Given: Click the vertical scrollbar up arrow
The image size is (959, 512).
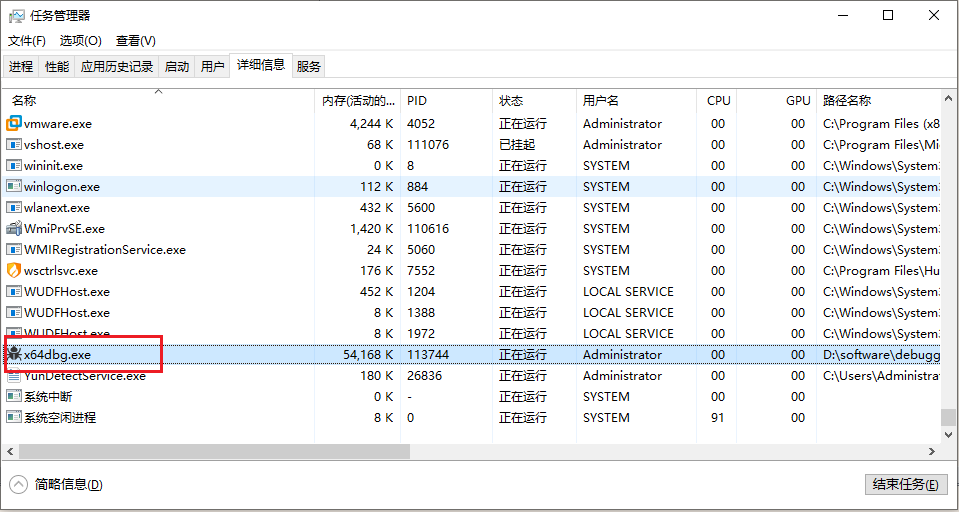Looking at the screenshot, I should click(949, 99).
